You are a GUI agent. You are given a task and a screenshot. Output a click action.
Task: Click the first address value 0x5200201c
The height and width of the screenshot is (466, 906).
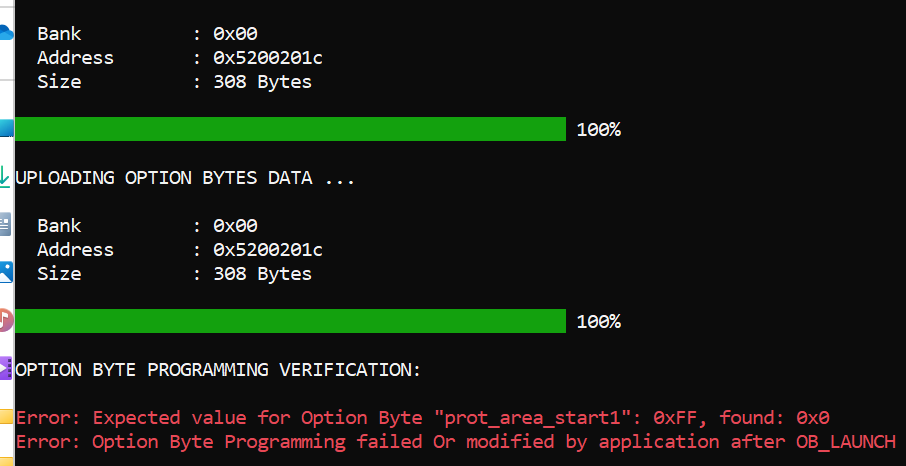pos(267,58)
